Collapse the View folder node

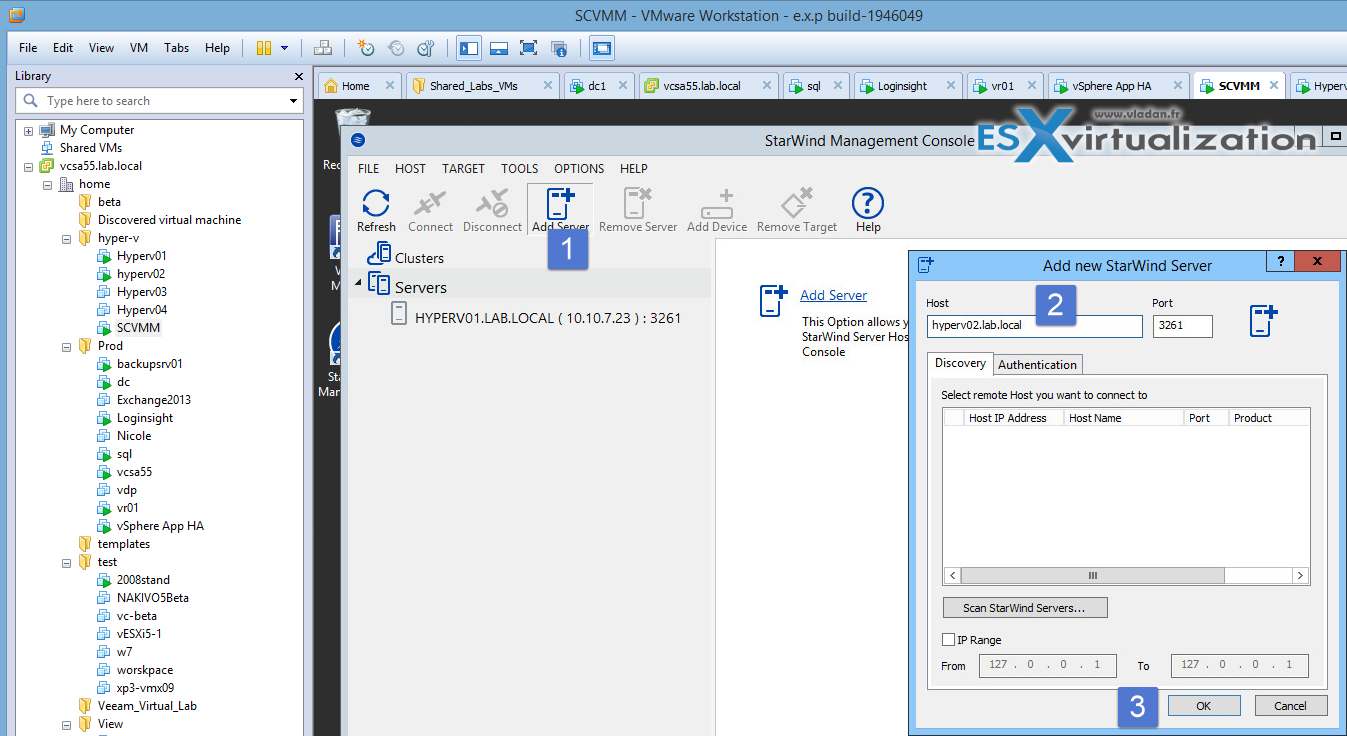point(66,724)
